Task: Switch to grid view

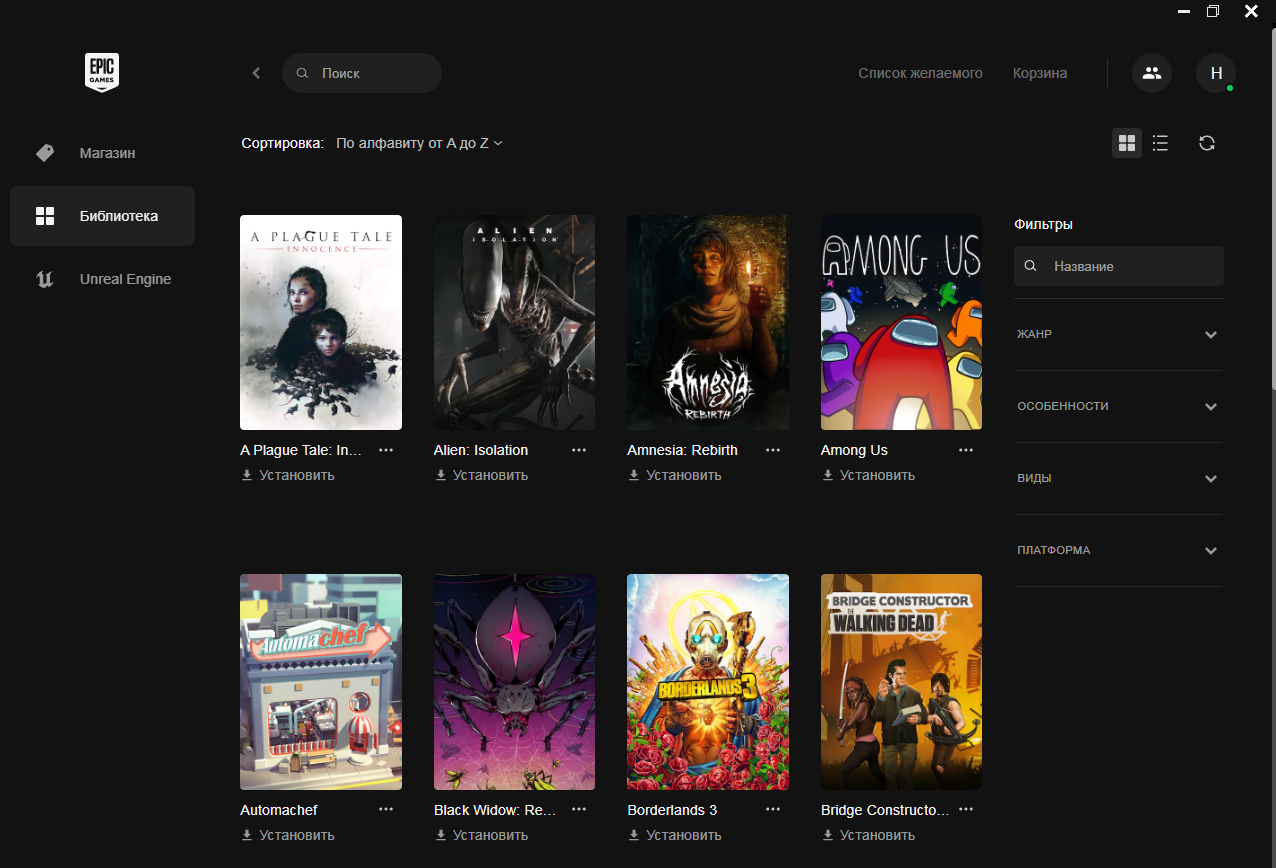Action: point(1127,143)
